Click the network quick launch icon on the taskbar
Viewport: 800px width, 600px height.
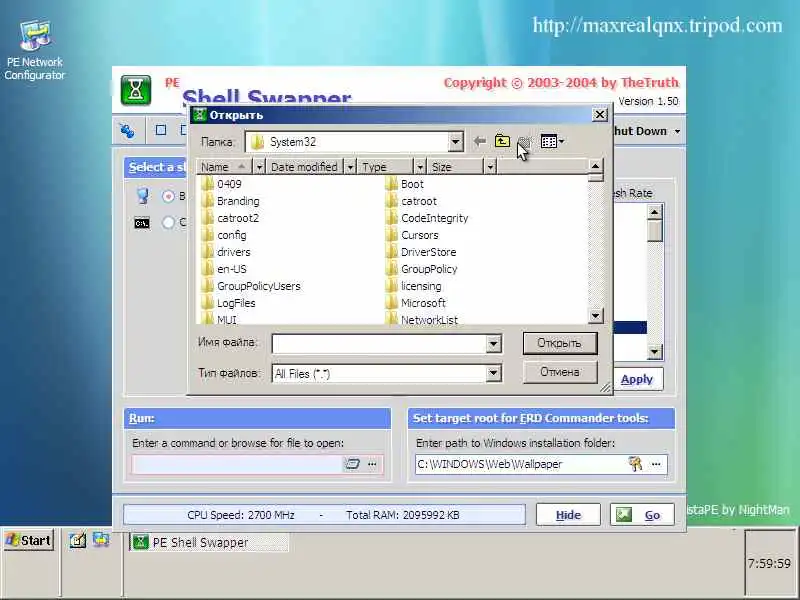click(101, 539)
